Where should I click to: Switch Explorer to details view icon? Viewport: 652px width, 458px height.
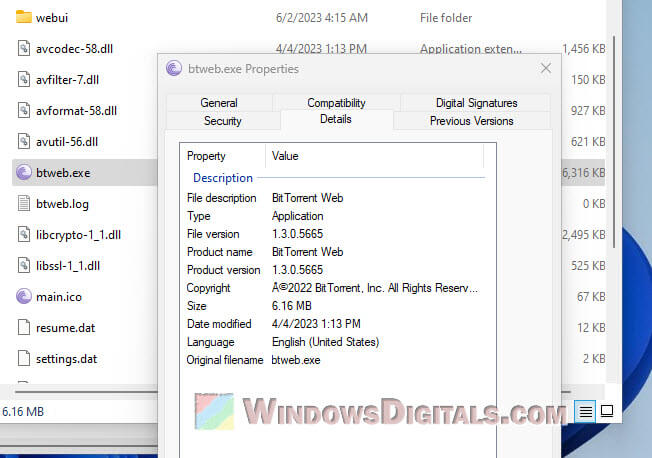tap(585, 411)
